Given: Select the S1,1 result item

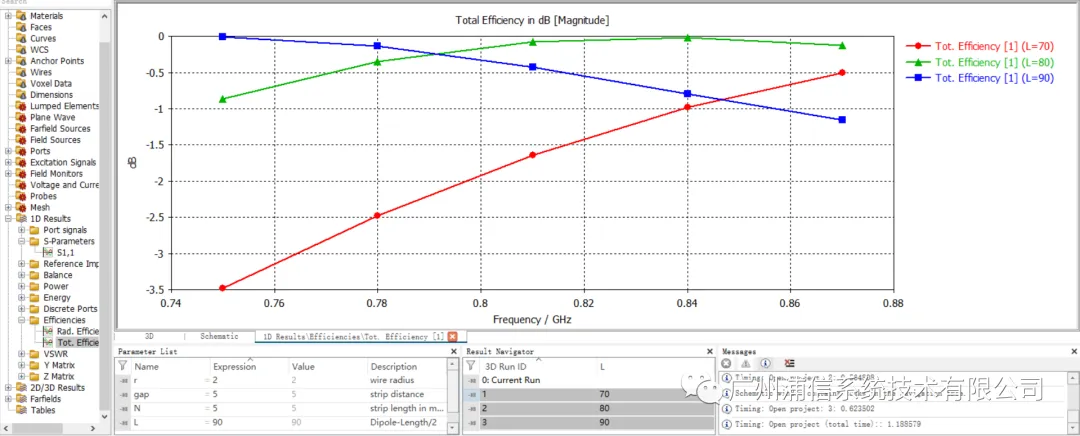Looking at the screenshot, I should pyautogui.click(x=64, y=253).
